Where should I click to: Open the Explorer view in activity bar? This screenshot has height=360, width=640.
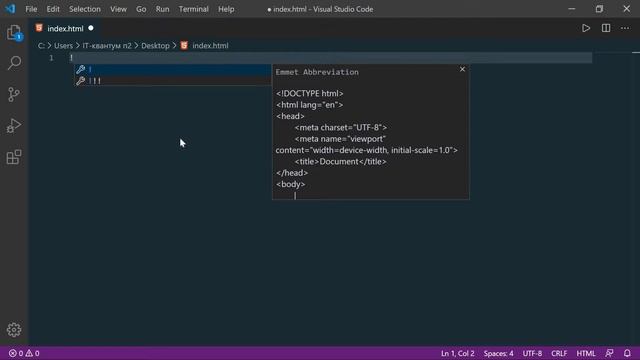coord(14,32)
